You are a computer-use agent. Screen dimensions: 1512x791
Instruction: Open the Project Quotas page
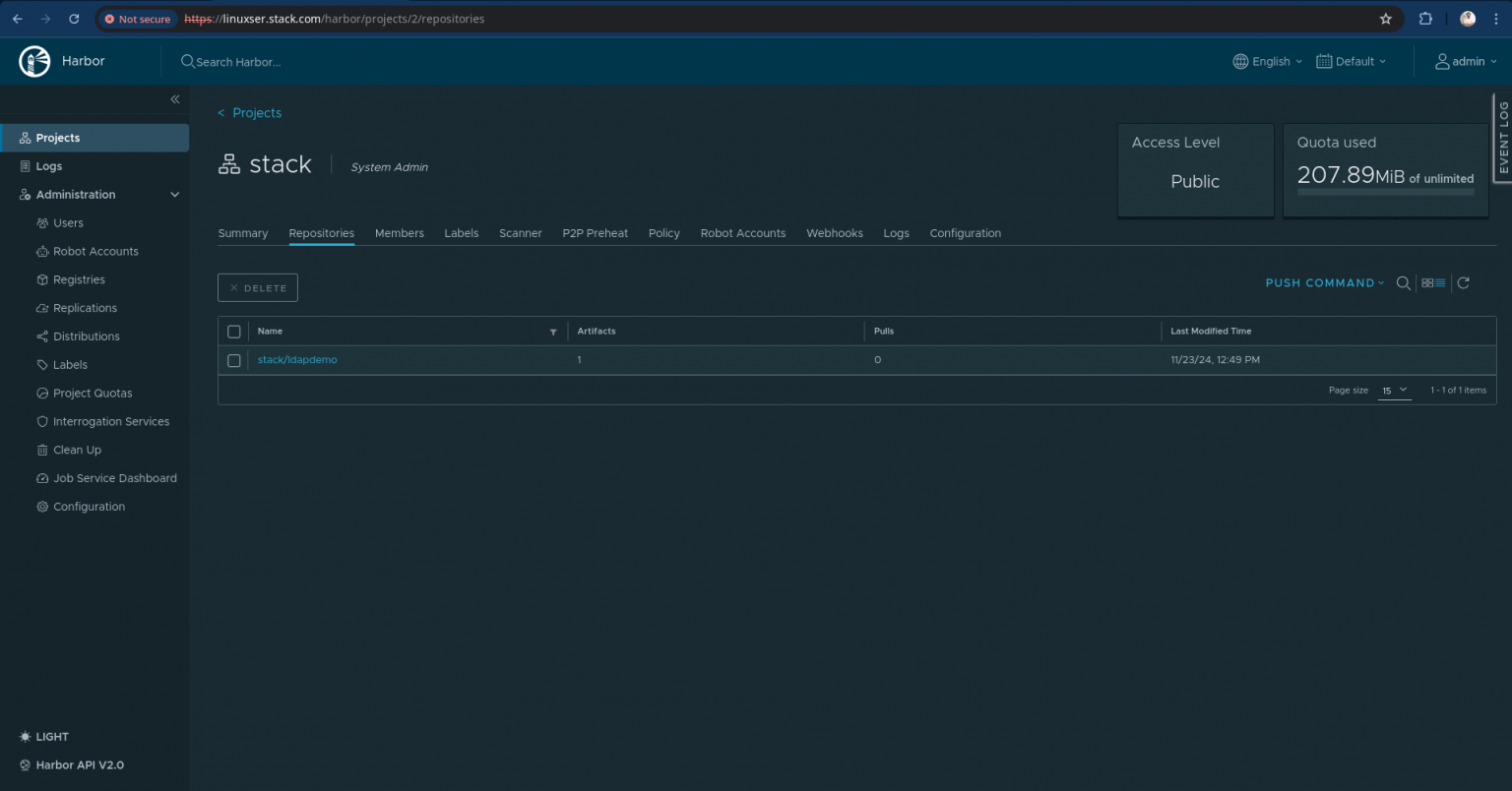pos(93,393)
